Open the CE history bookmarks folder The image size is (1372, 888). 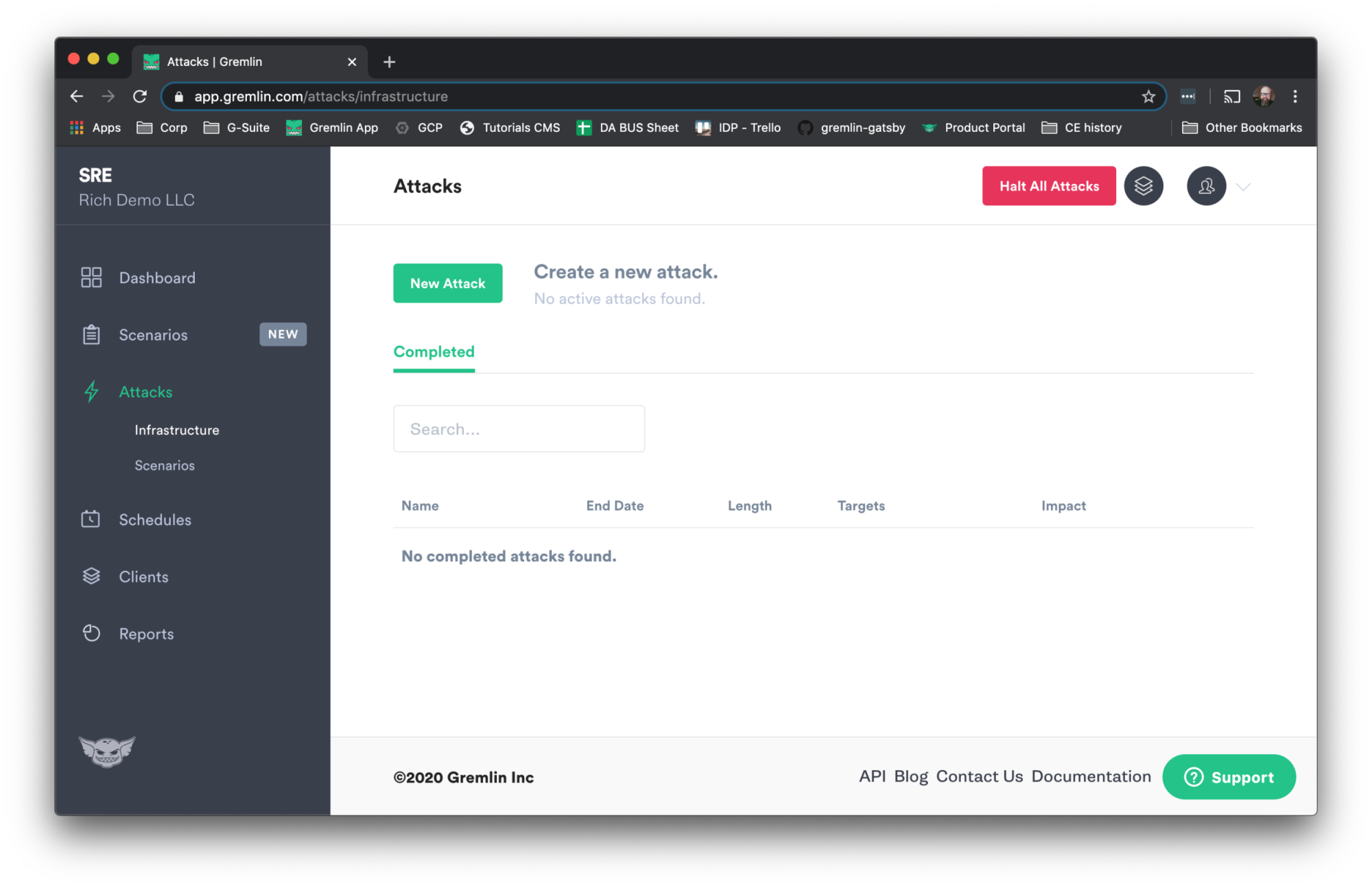point(1082,128)
